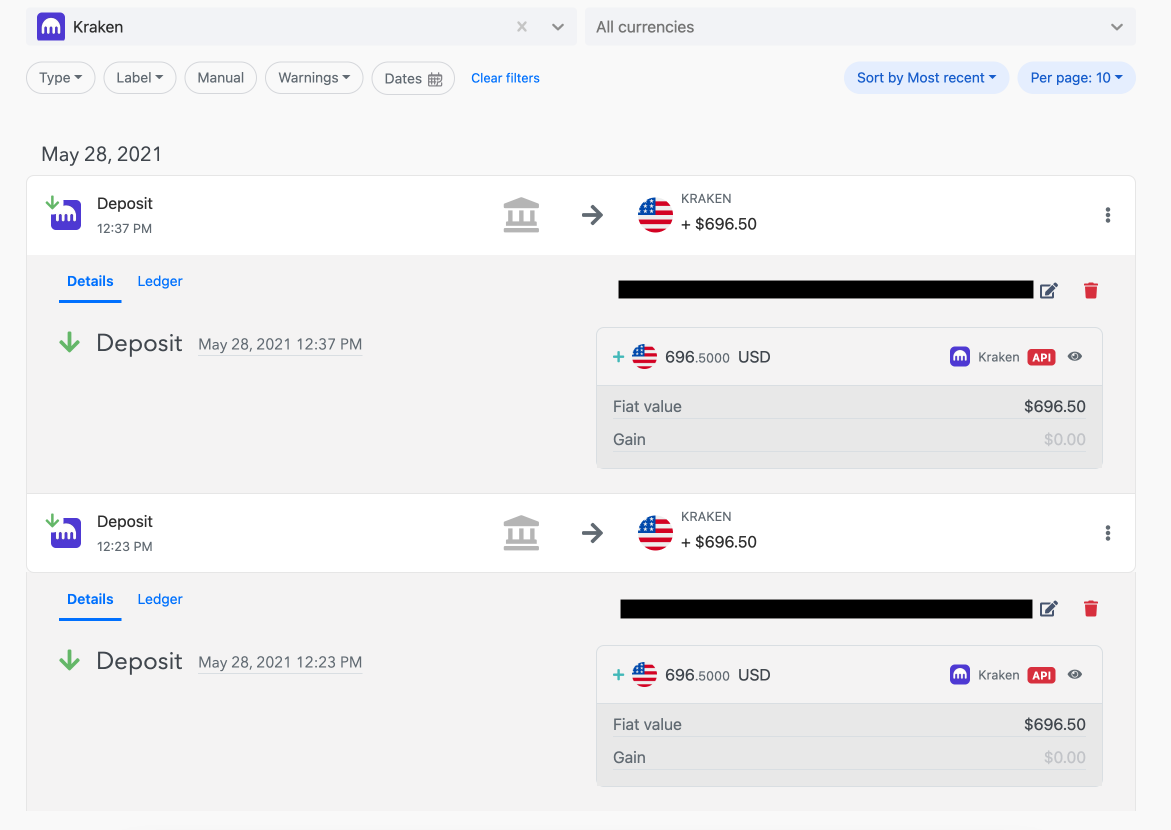Click US flag in the 12:37 PM ledger entry

pyautogui.click(x=644, y=357)
